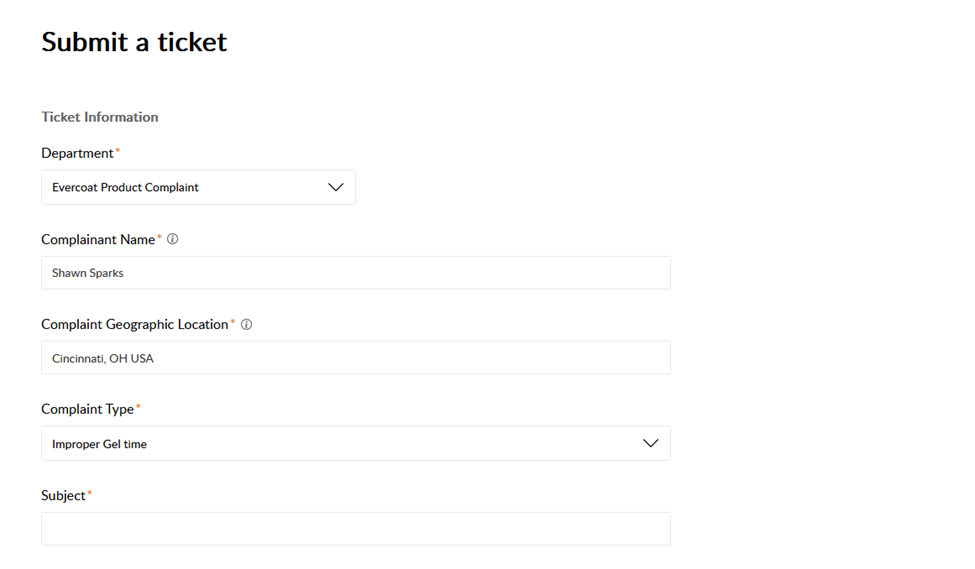Open the dropdown showing Evercoat Product Complaint
The width and height of the screenshot is (975, 569).
(198, 187)
